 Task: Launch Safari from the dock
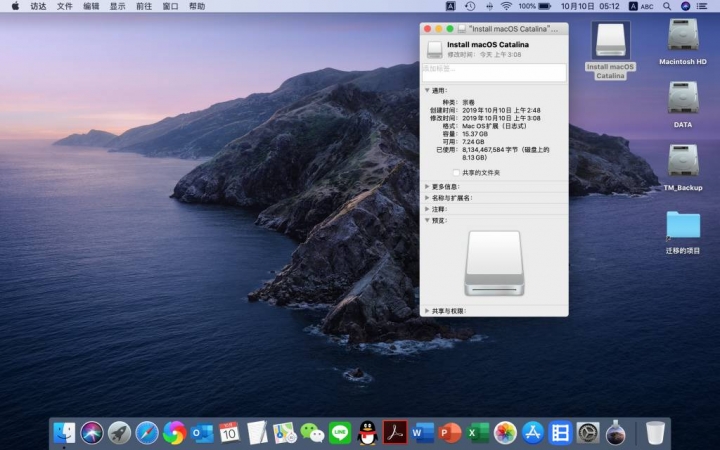coord(147,433)
